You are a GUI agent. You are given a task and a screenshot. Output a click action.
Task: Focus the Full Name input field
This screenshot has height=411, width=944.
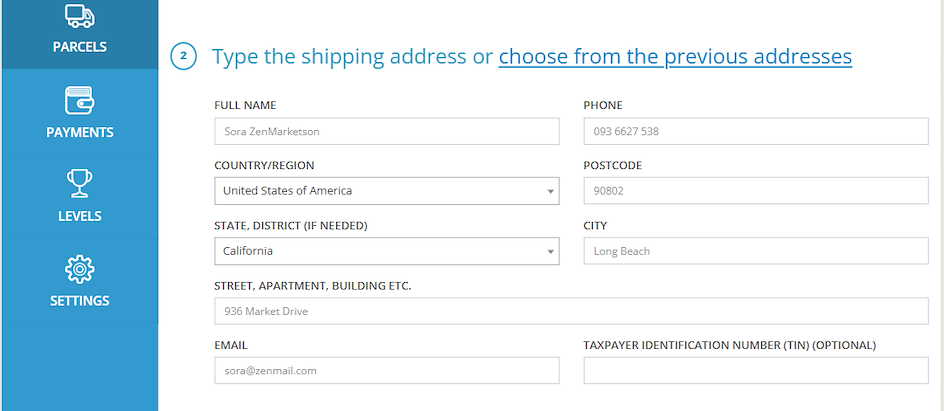[386, 131]
